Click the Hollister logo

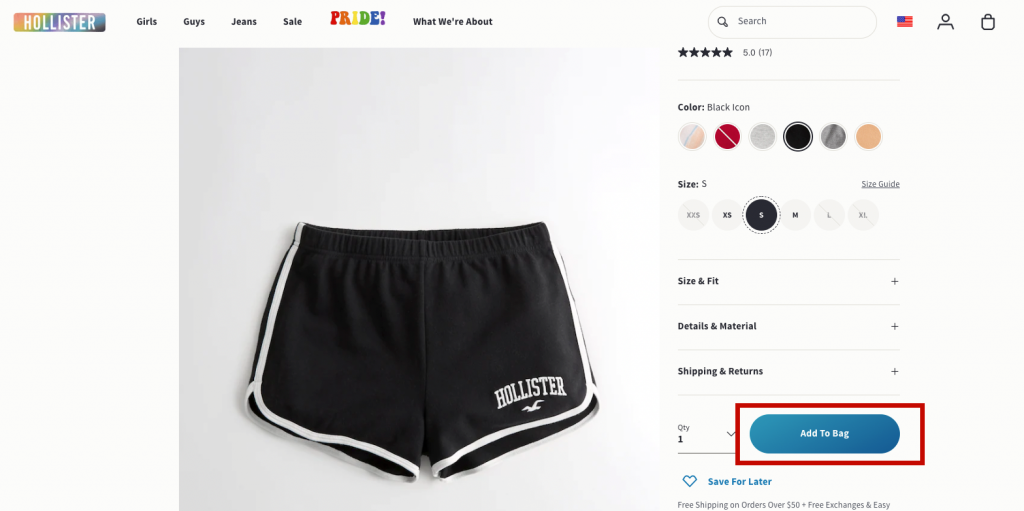pos(59,22)
